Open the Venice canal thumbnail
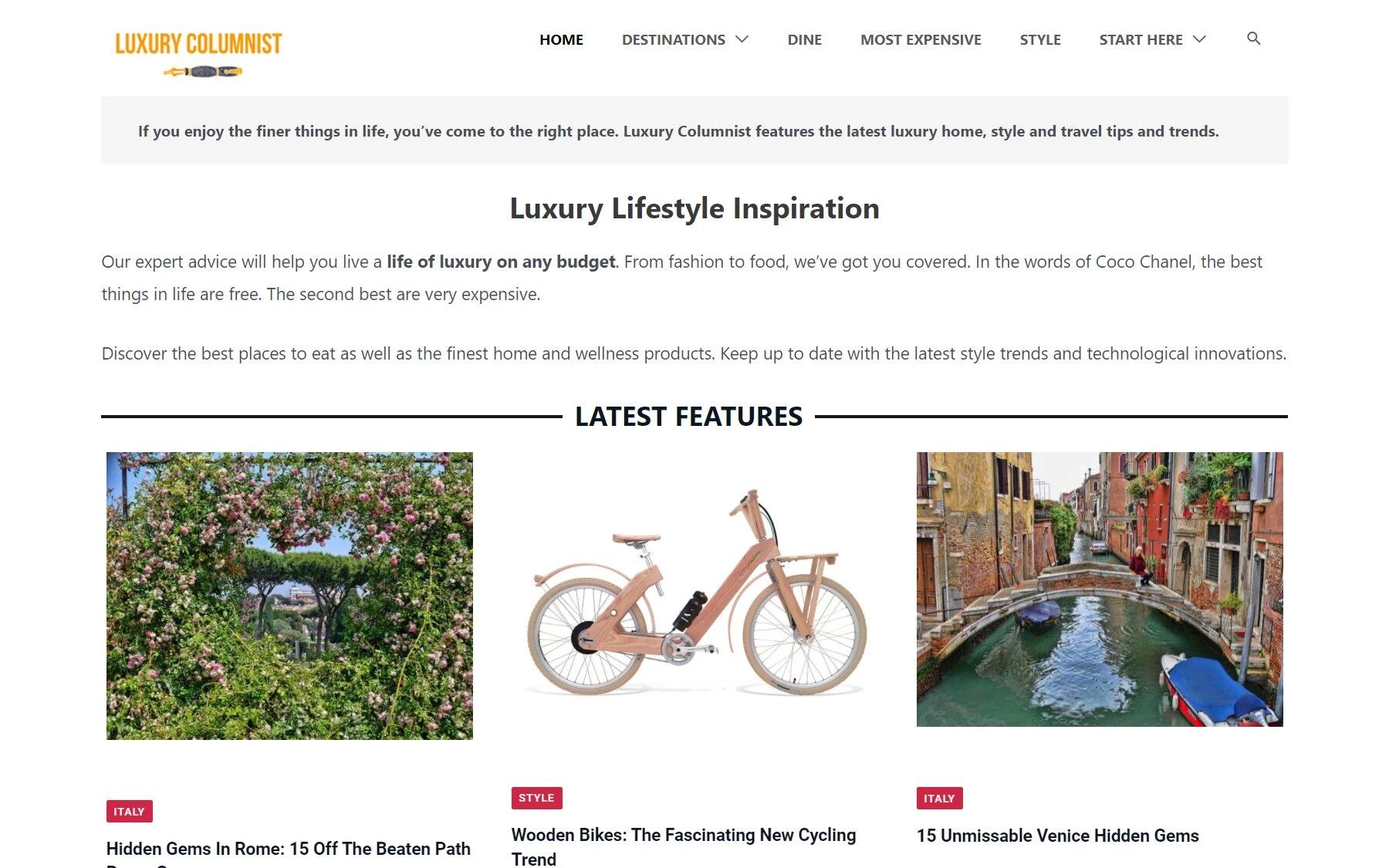 (x=1100, y=589)
